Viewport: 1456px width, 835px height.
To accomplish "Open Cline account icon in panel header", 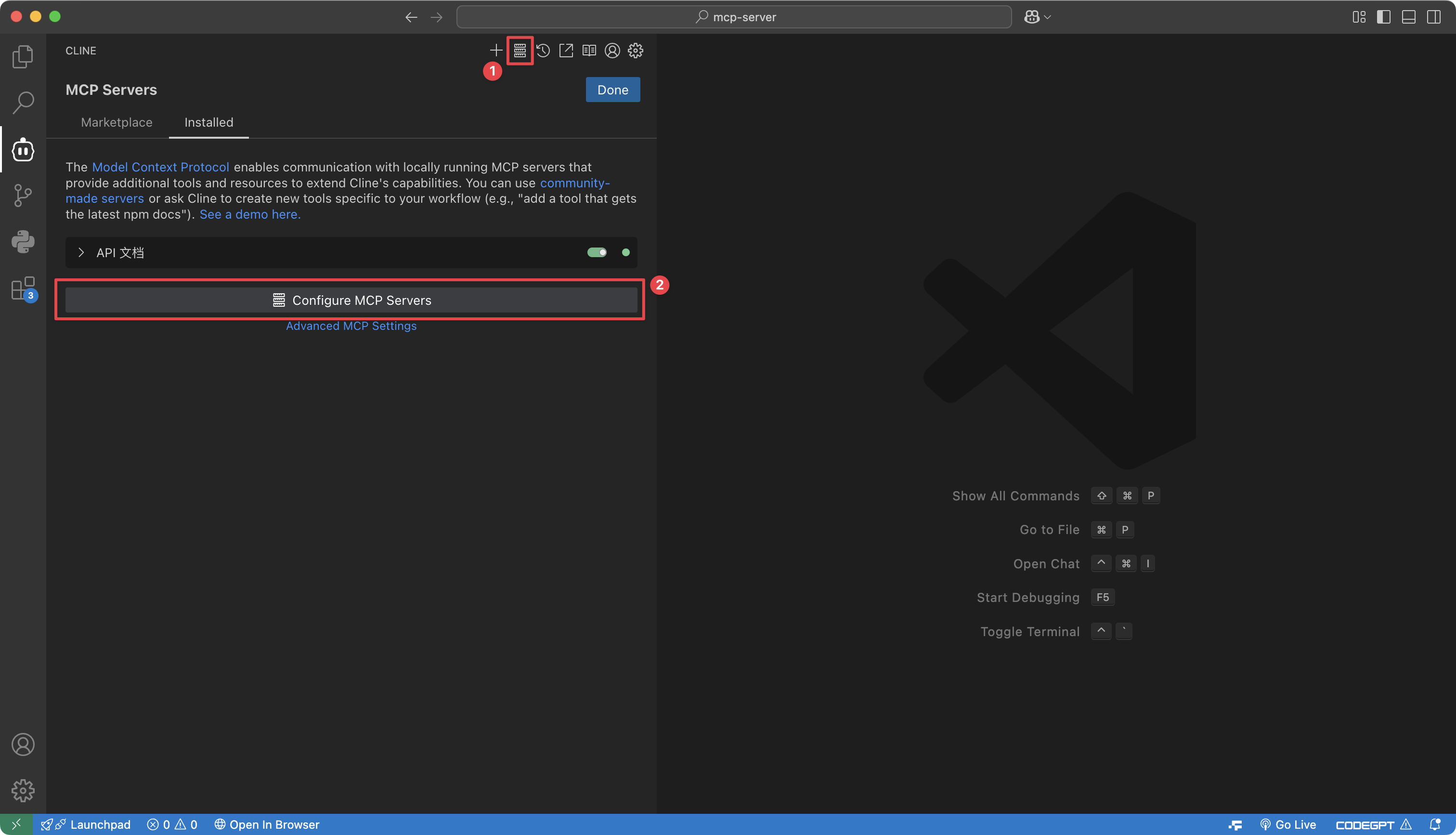I will click(612, 51).
